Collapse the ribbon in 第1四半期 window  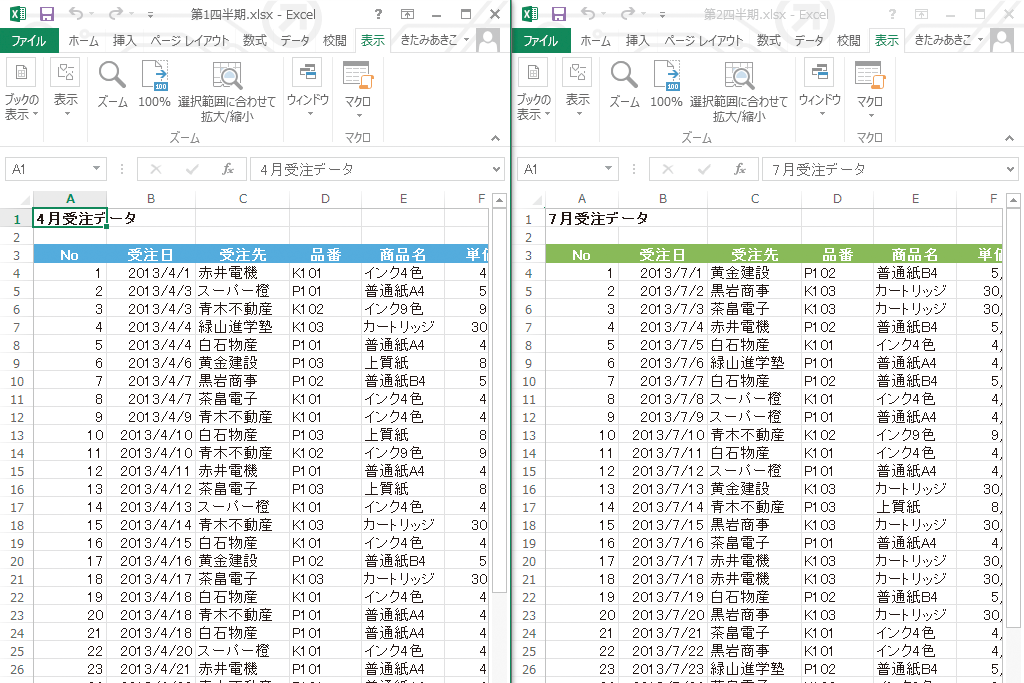pos(496,138)
